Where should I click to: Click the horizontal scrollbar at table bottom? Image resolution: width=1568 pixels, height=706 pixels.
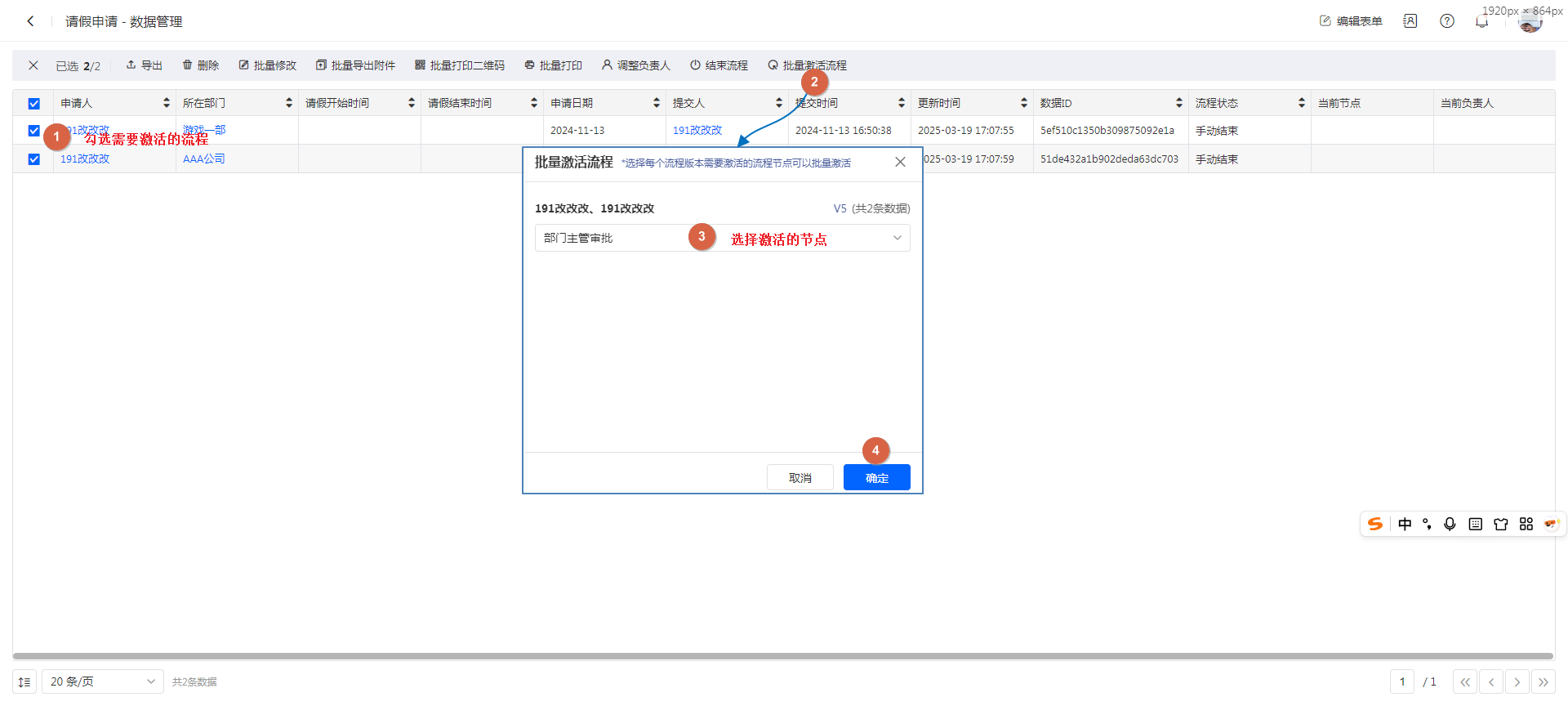point(782,656)
